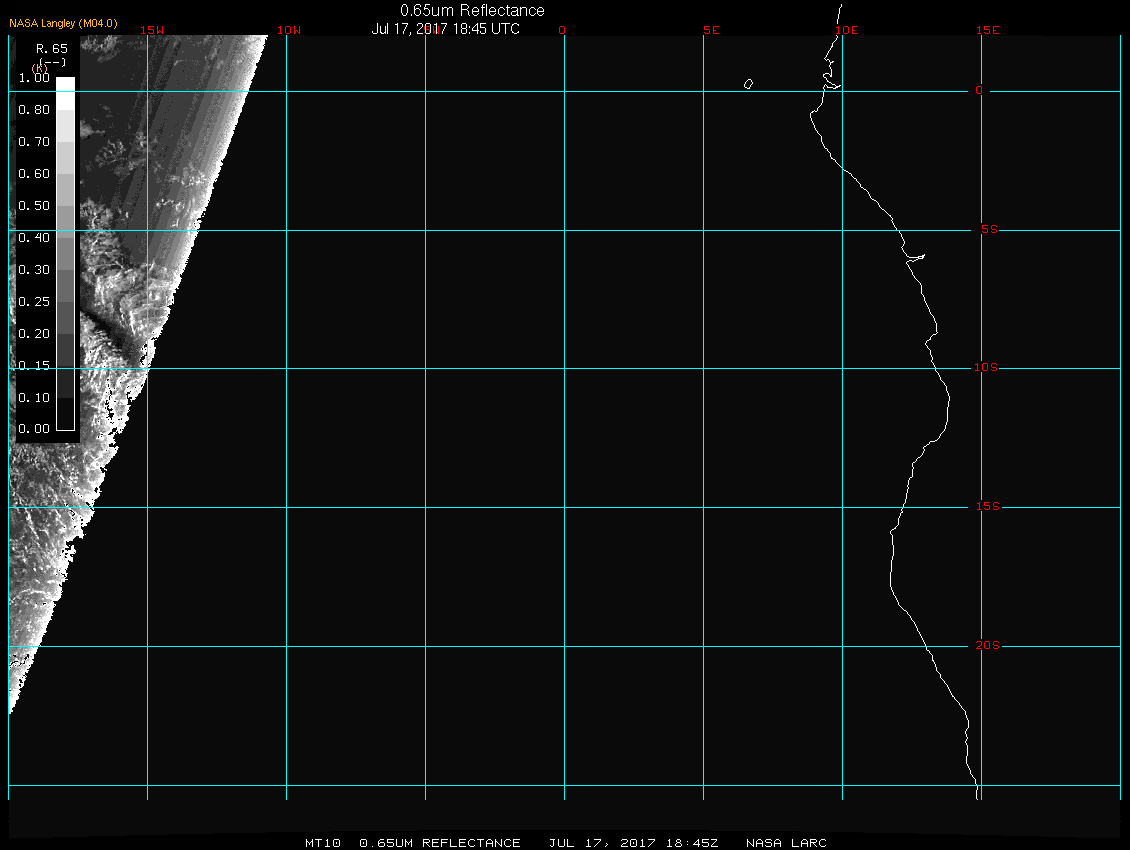Screen dimensions: 1130x850
Task: Click the R.65 heading above the color bar
Action: 50,48
